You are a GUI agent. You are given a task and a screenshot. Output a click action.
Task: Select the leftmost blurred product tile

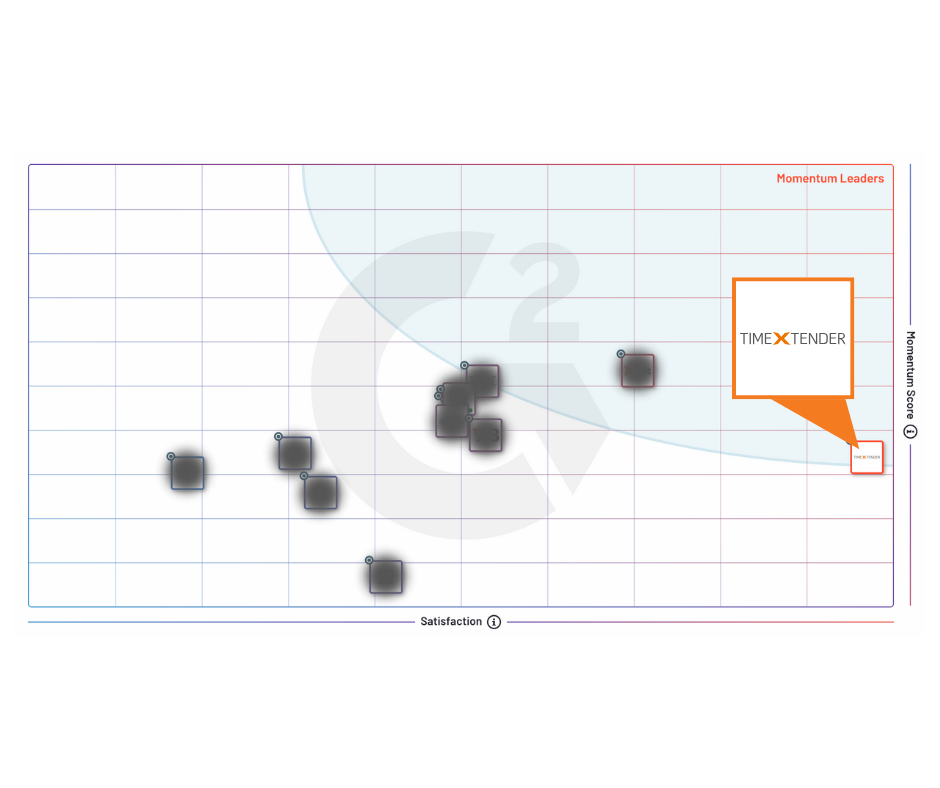(x=188, y=473)
